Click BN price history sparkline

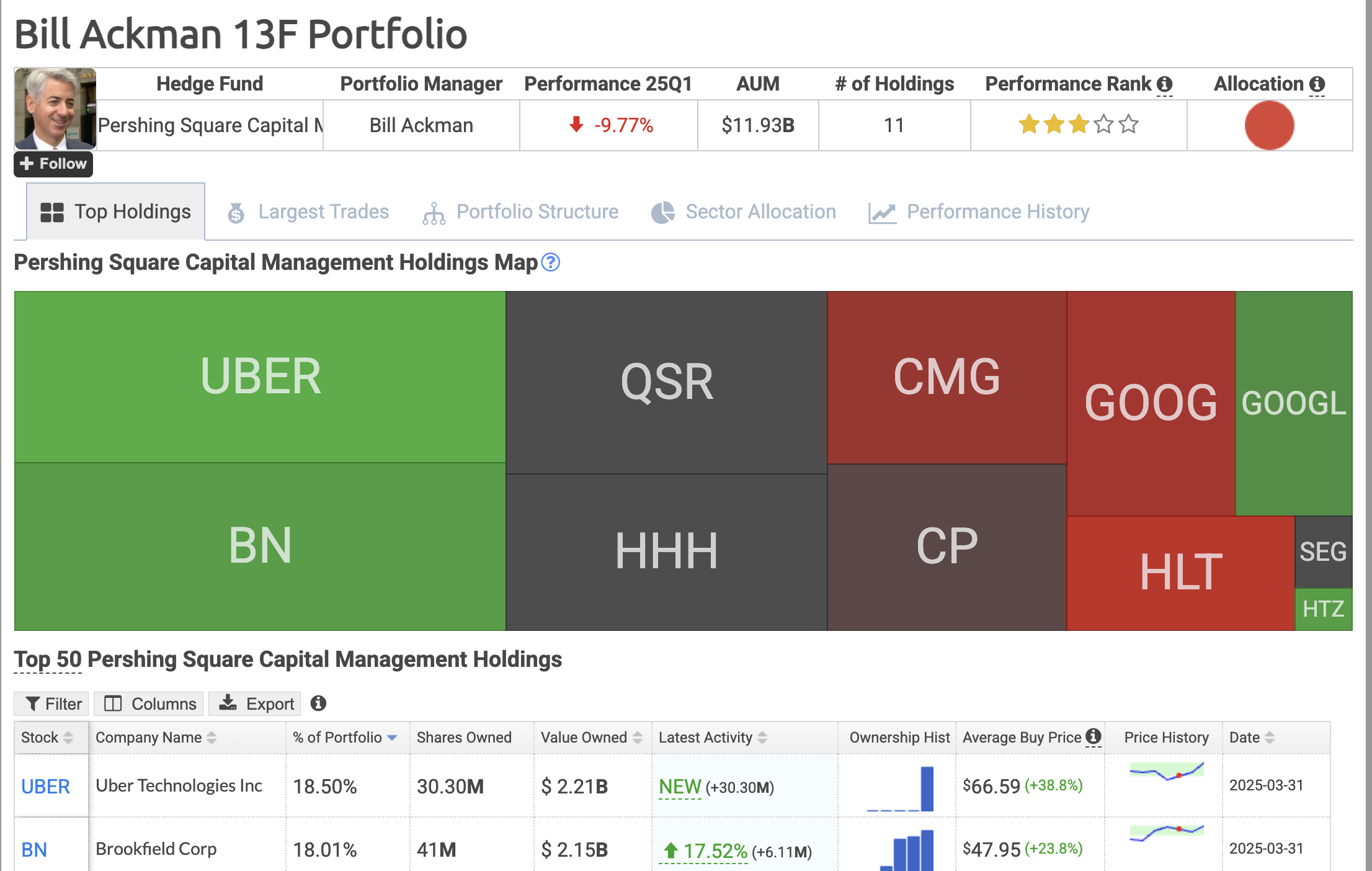click(x=1167, y=833)
